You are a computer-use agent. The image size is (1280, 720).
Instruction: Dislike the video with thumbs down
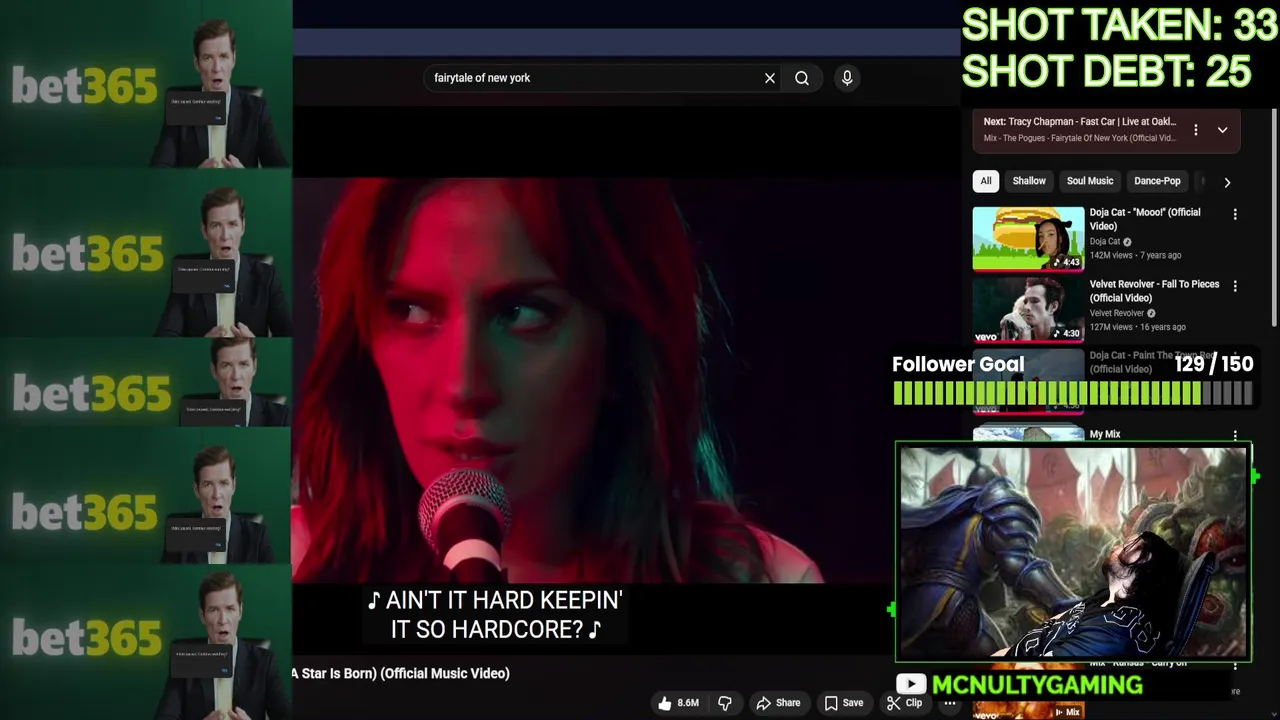point(725,703)
